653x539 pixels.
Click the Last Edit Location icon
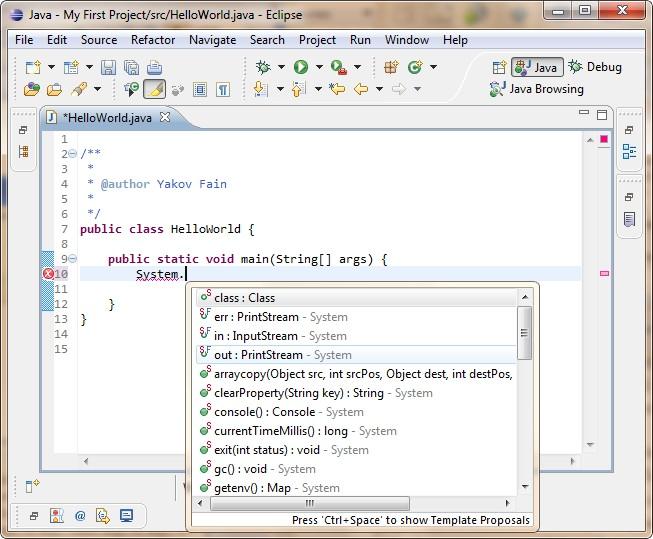point(337,89)
